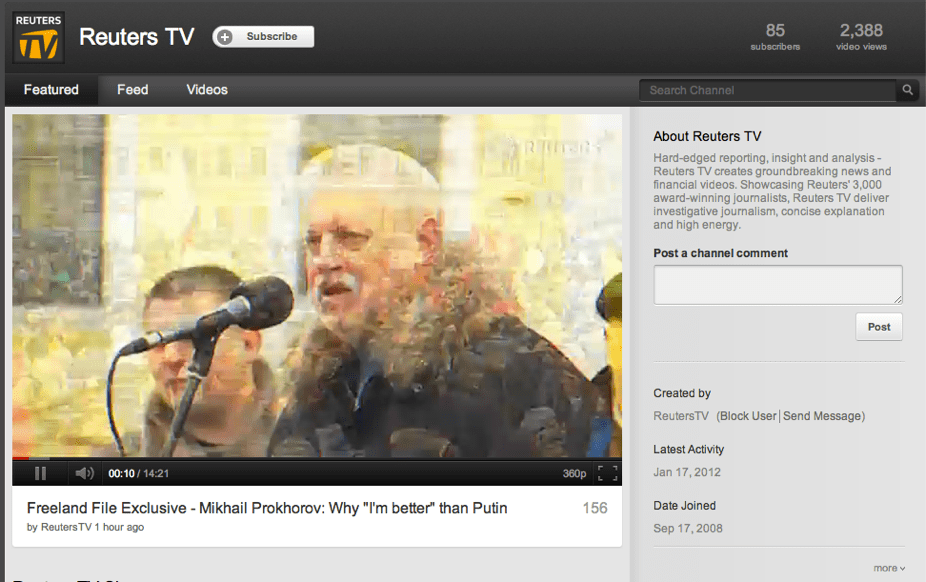Enter fullscreen using the fullscreen icon

coord(608,473)
